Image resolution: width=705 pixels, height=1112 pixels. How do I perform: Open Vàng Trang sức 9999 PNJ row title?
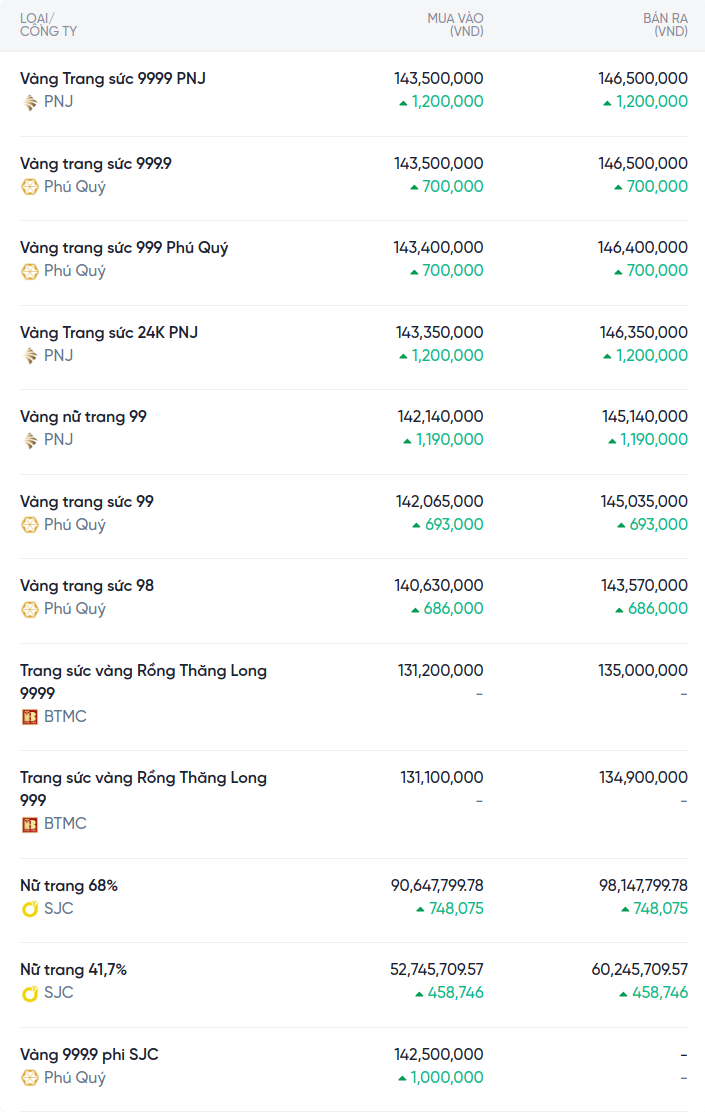113,78
